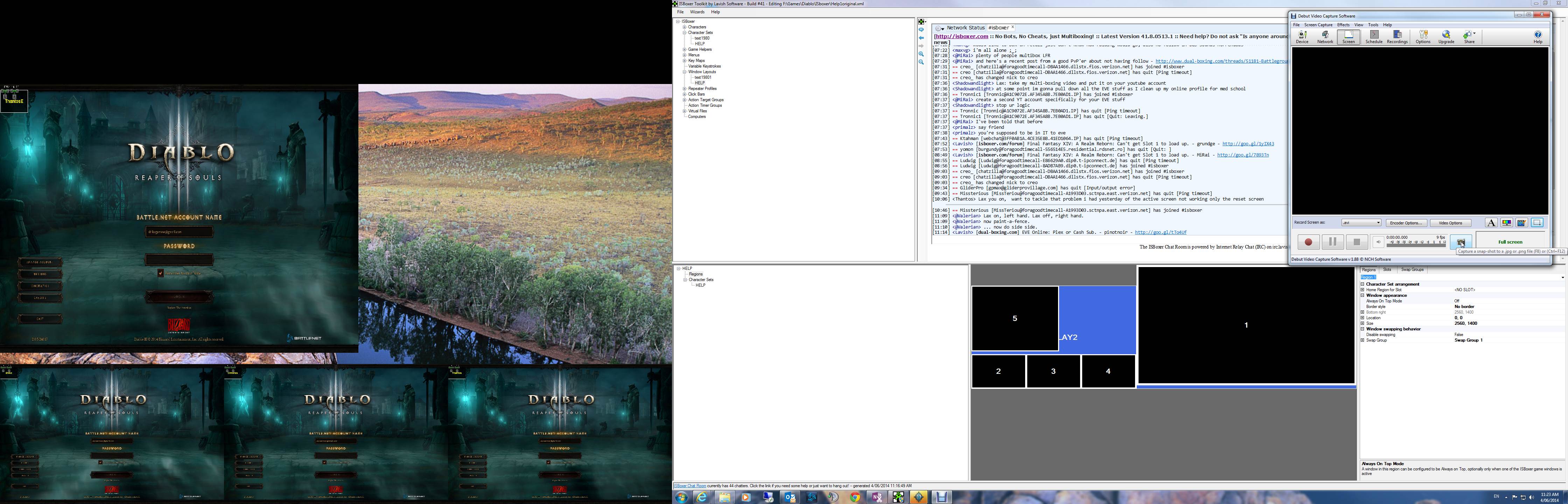Image resolution: width=1568 pixels, height=504 pixels.
Task: Select Network source in Debut toolbar
Action: pyautogui.click(x=1325, y=37)
